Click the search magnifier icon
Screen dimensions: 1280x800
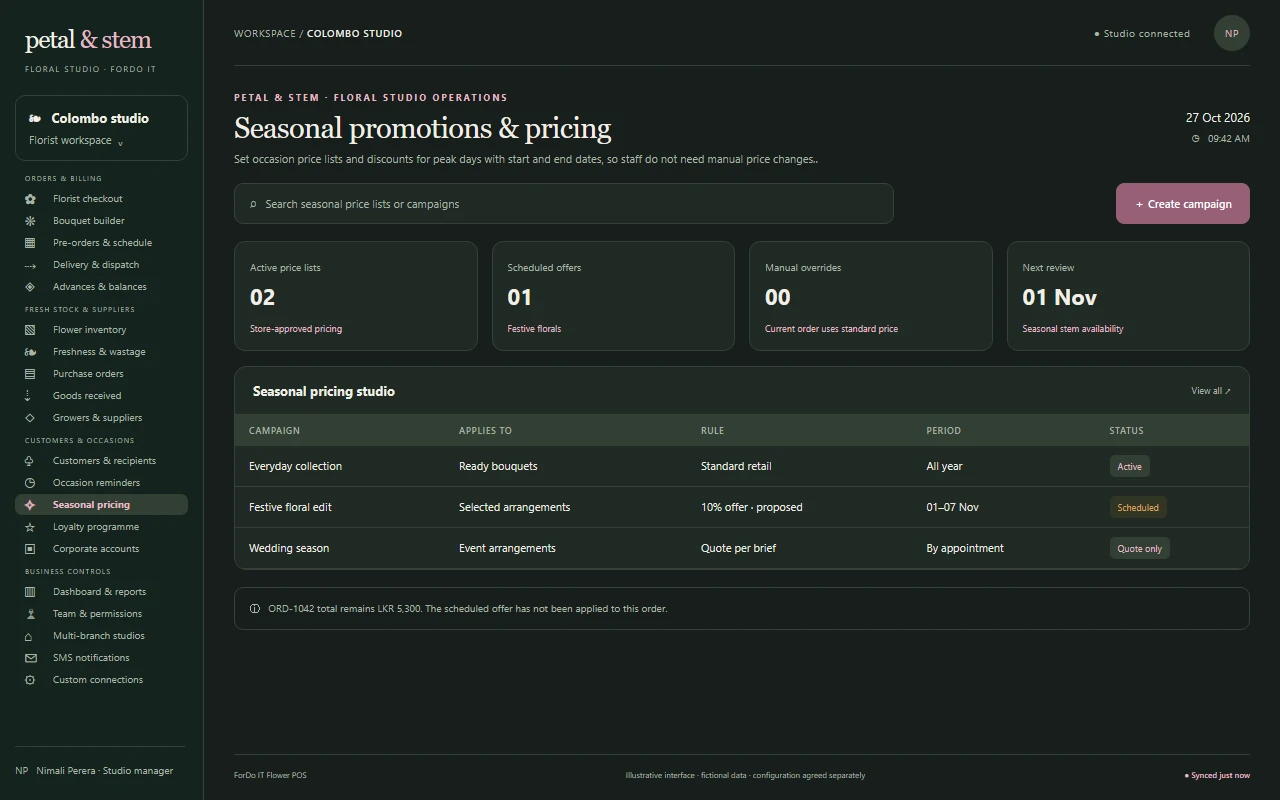pos(253,204)
